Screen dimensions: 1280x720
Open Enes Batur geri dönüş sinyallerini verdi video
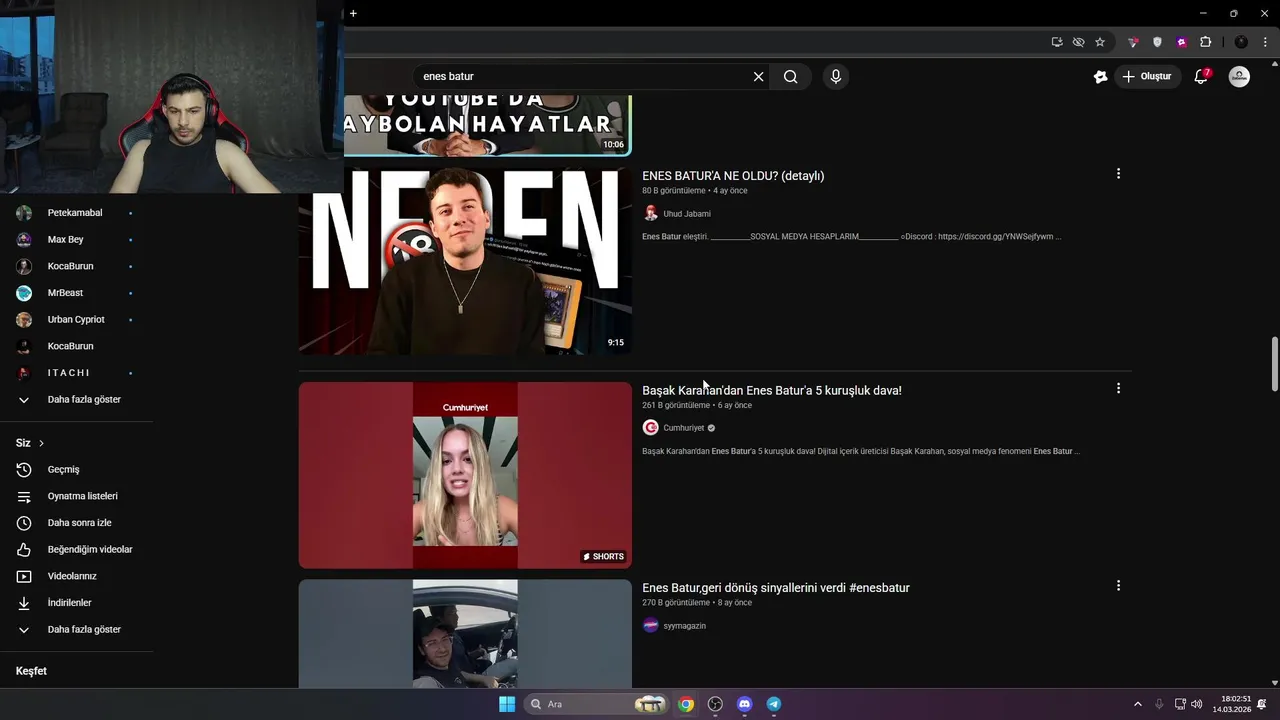pyautogui.click(x=776, y=588)
